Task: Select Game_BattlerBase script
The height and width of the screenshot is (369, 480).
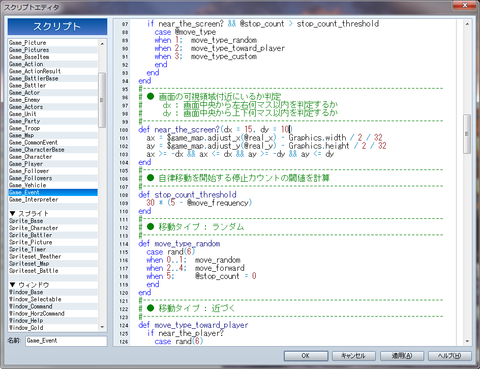Action: pos(53,78)
